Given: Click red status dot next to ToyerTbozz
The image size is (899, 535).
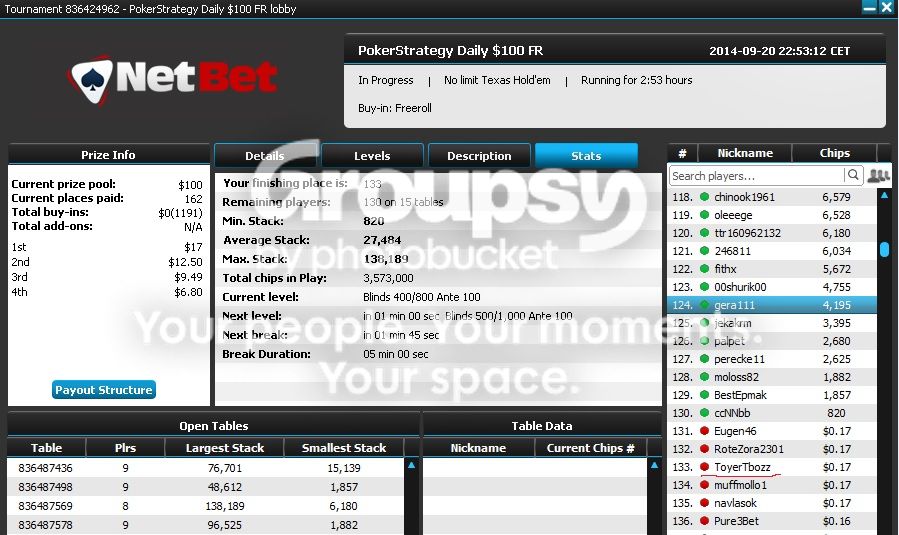Looking at the screenshot, I should click(705, 467).
